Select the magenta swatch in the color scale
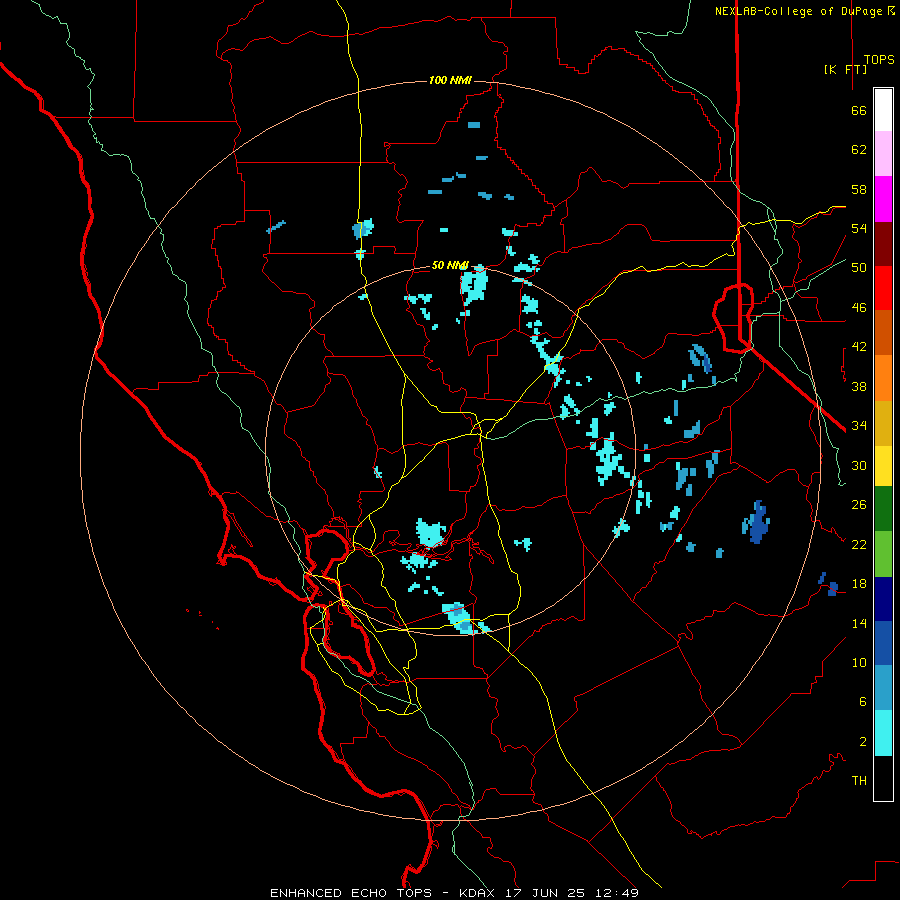This screenshot has height=900, width=900. tap(883, 199)
